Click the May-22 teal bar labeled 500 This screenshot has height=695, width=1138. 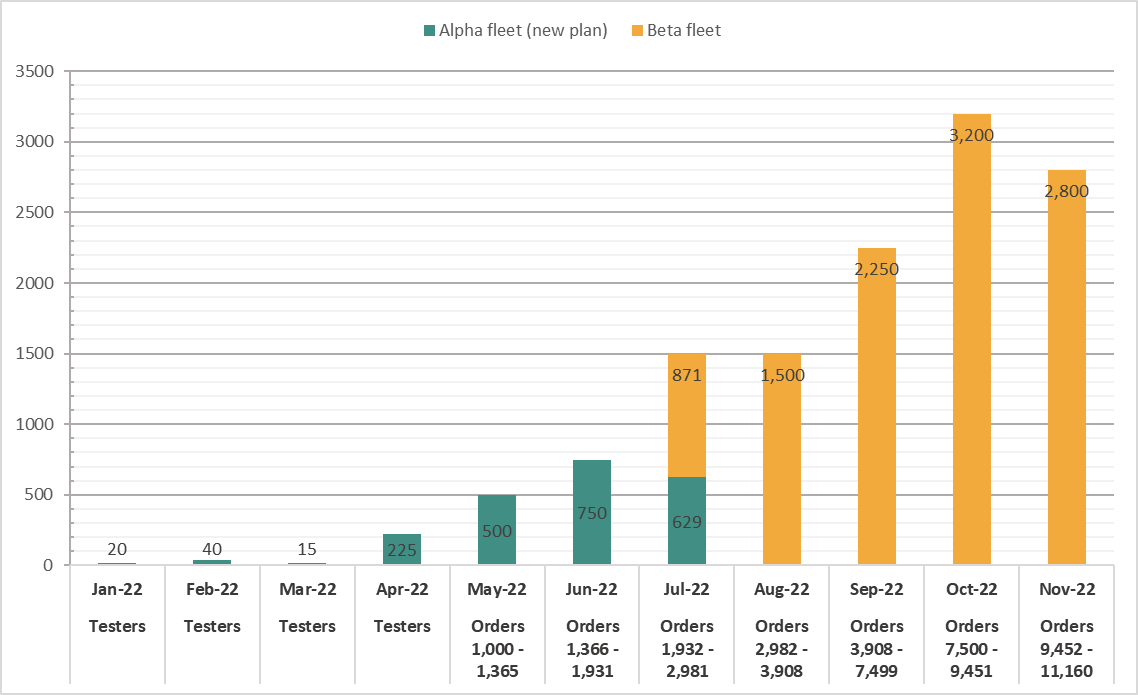pos(496,530)
